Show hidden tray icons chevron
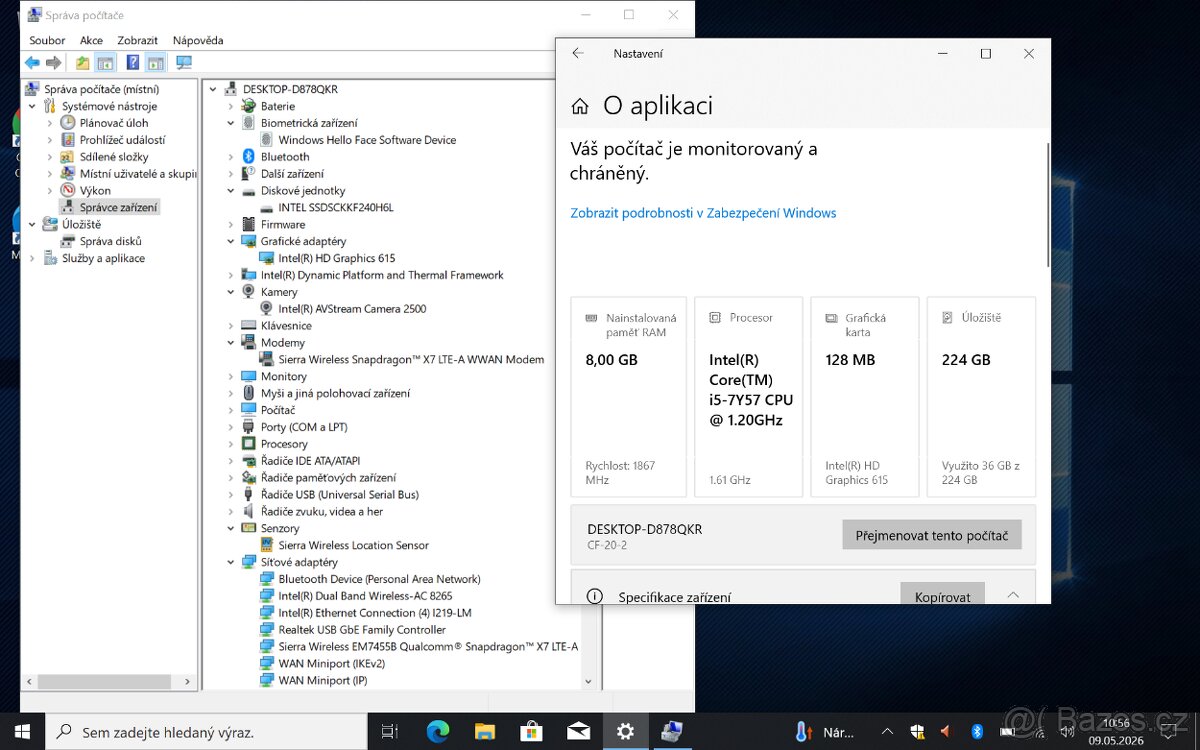1200x750 pixels. 887,732
